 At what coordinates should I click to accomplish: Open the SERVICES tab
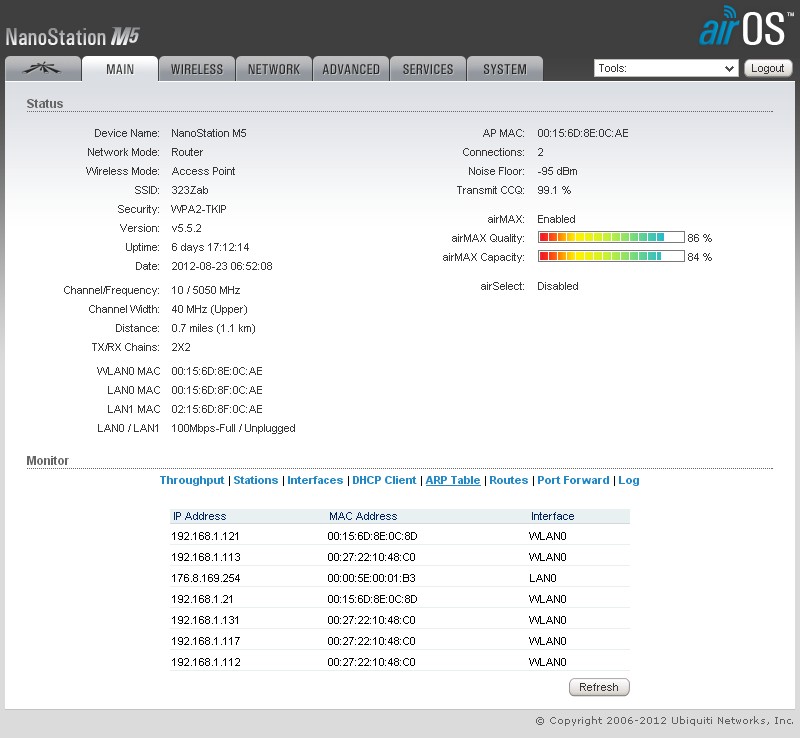tap(428, 69)
